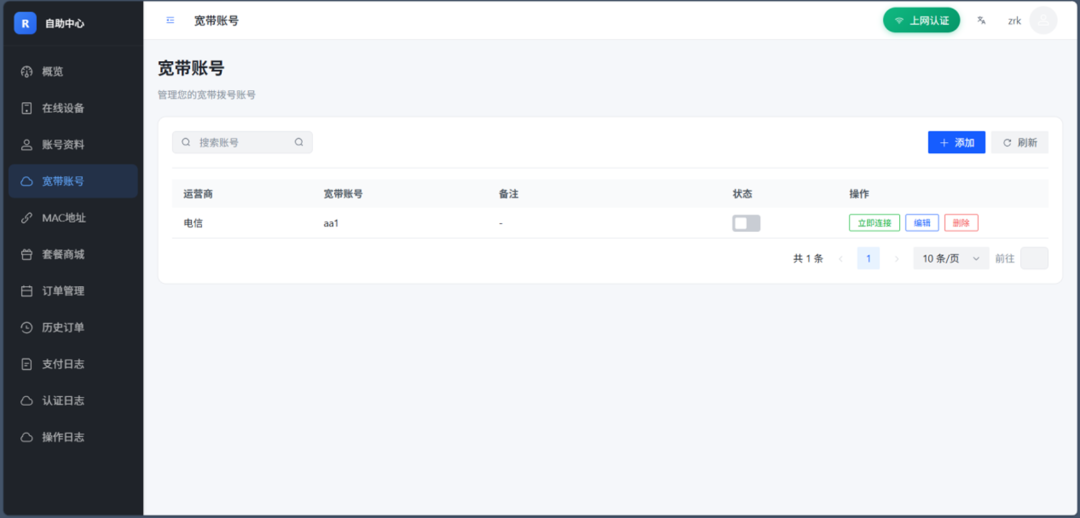Collapse the sidebar with the menu fold icon
1080x518 pixels.
click(x=170, y=21)
